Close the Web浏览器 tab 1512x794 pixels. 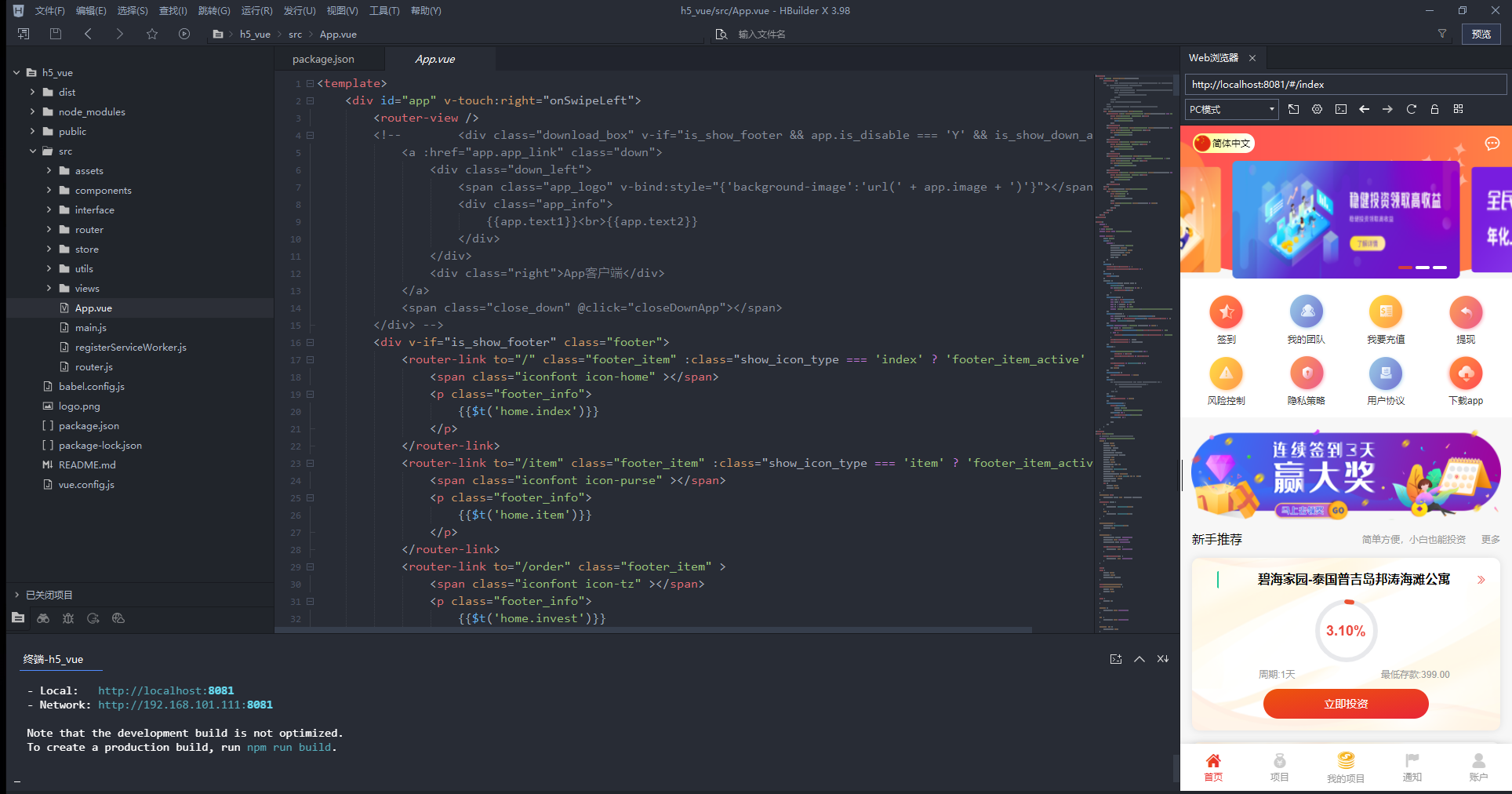[x=1252, y=58]
